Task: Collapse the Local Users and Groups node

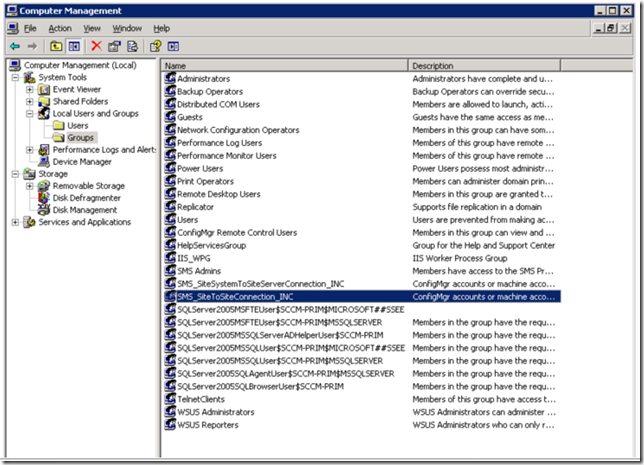Action: click(30, 113)
